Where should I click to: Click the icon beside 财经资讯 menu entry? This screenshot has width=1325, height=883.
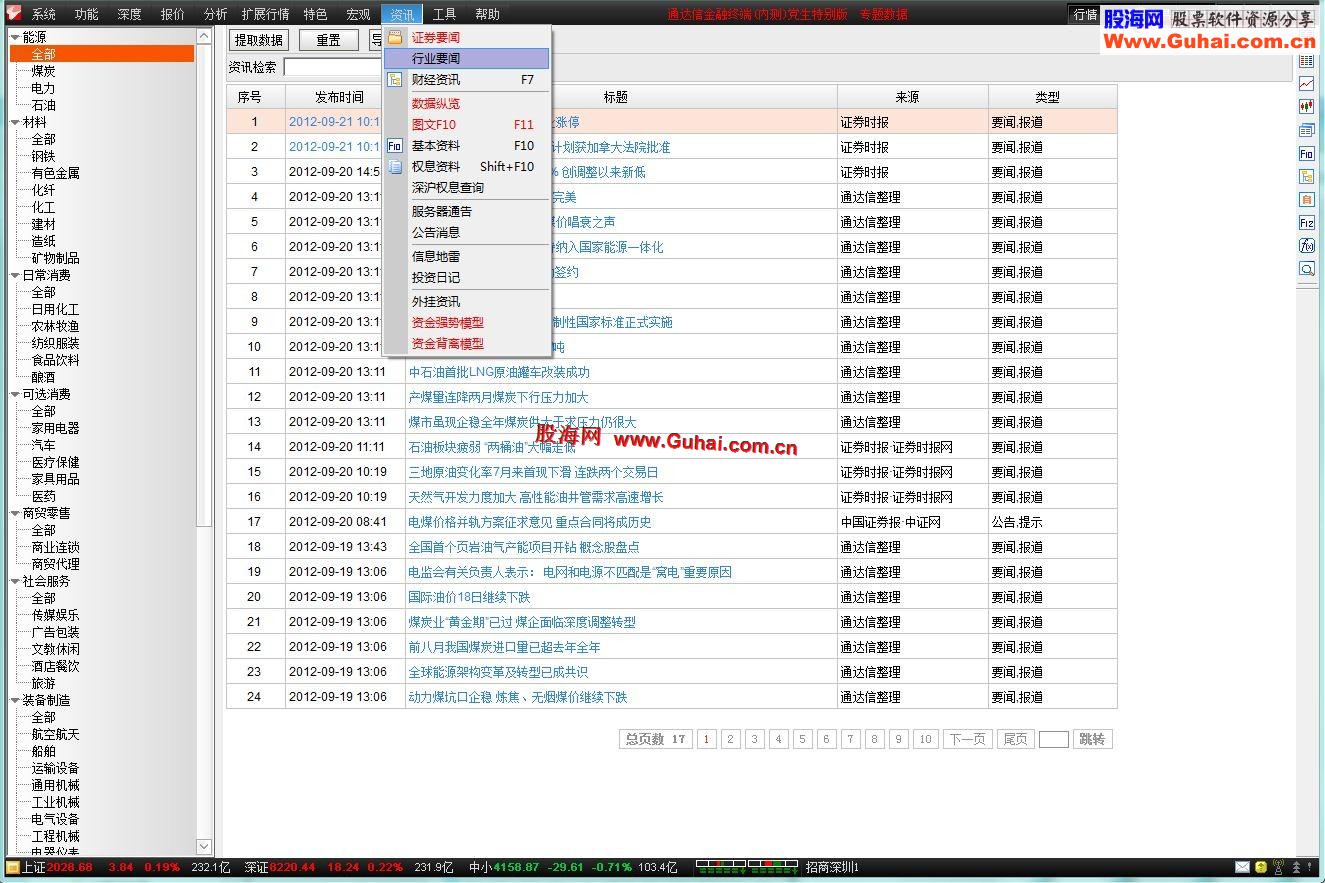(395, 80)
